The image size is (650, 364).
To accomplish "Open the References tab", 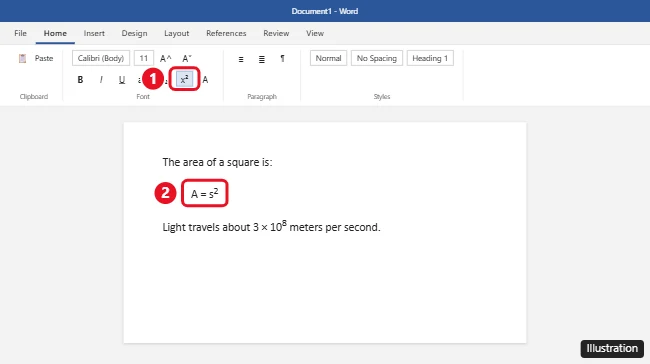I will point(226,33).
